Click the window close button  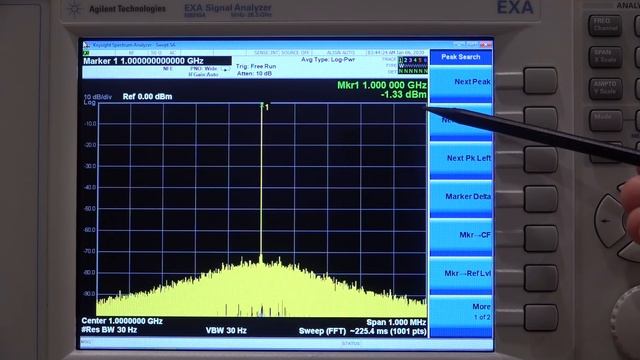486,44
